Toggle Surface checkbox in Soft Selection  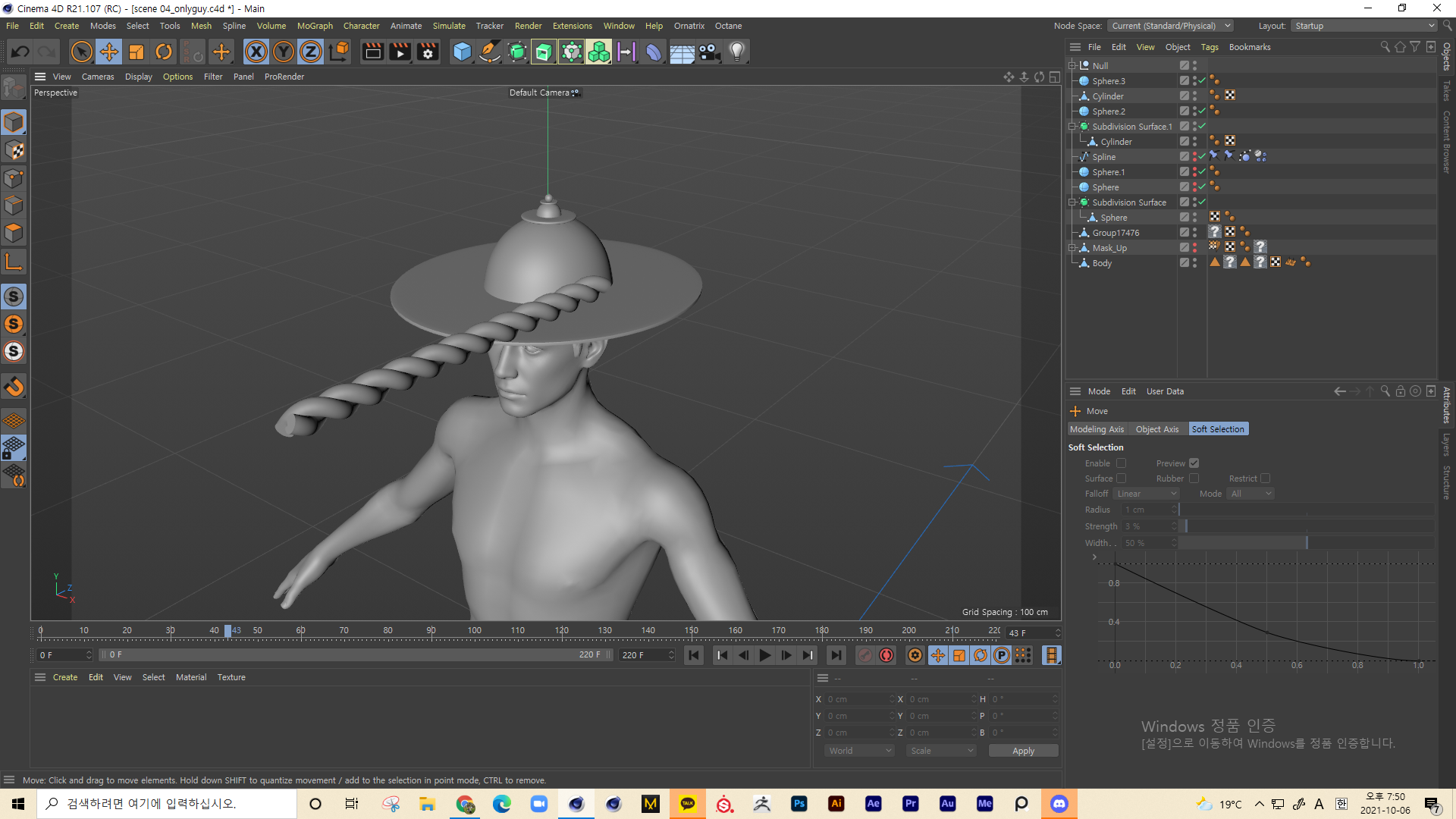coord(1120,478)
